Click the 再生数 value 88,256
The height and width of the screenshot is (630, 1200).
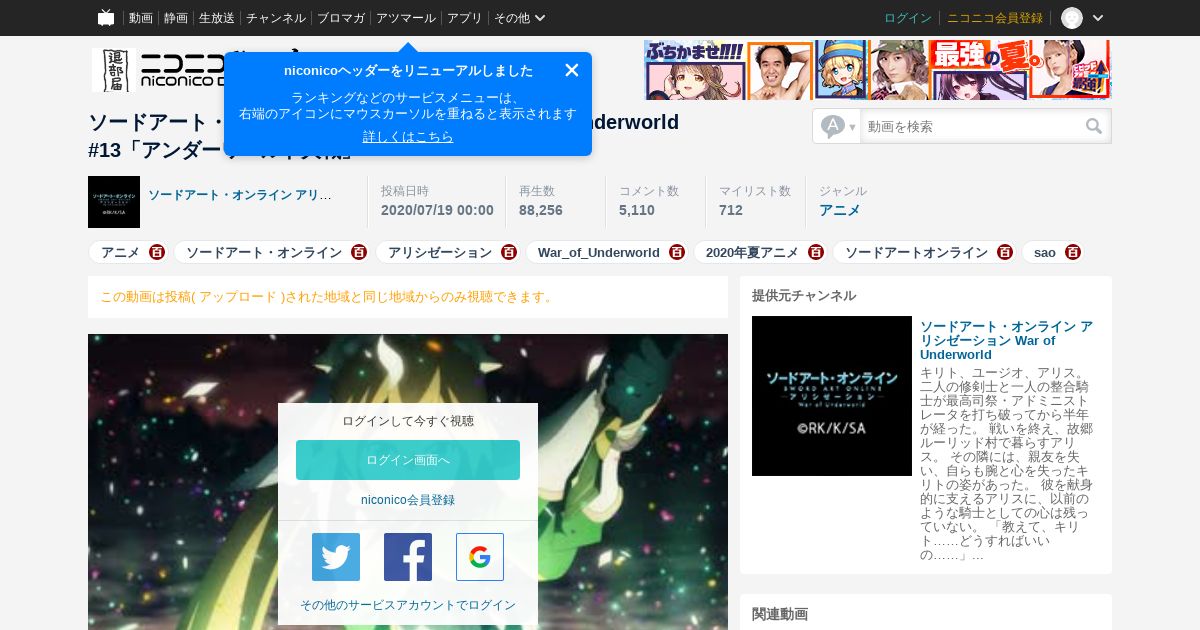coord(541,210)
